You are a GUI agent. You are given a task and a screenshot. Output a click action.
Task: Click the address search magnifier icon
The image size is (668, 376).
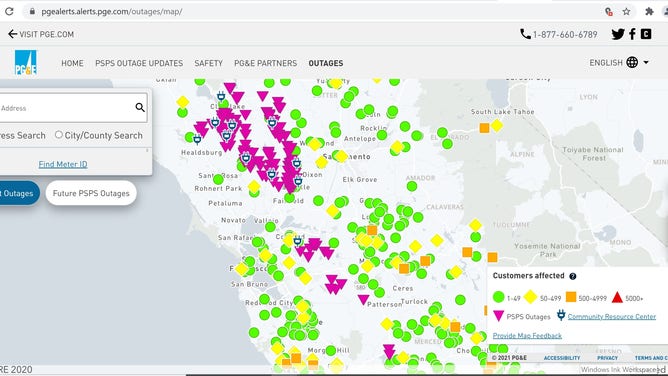tap(140, 107)
